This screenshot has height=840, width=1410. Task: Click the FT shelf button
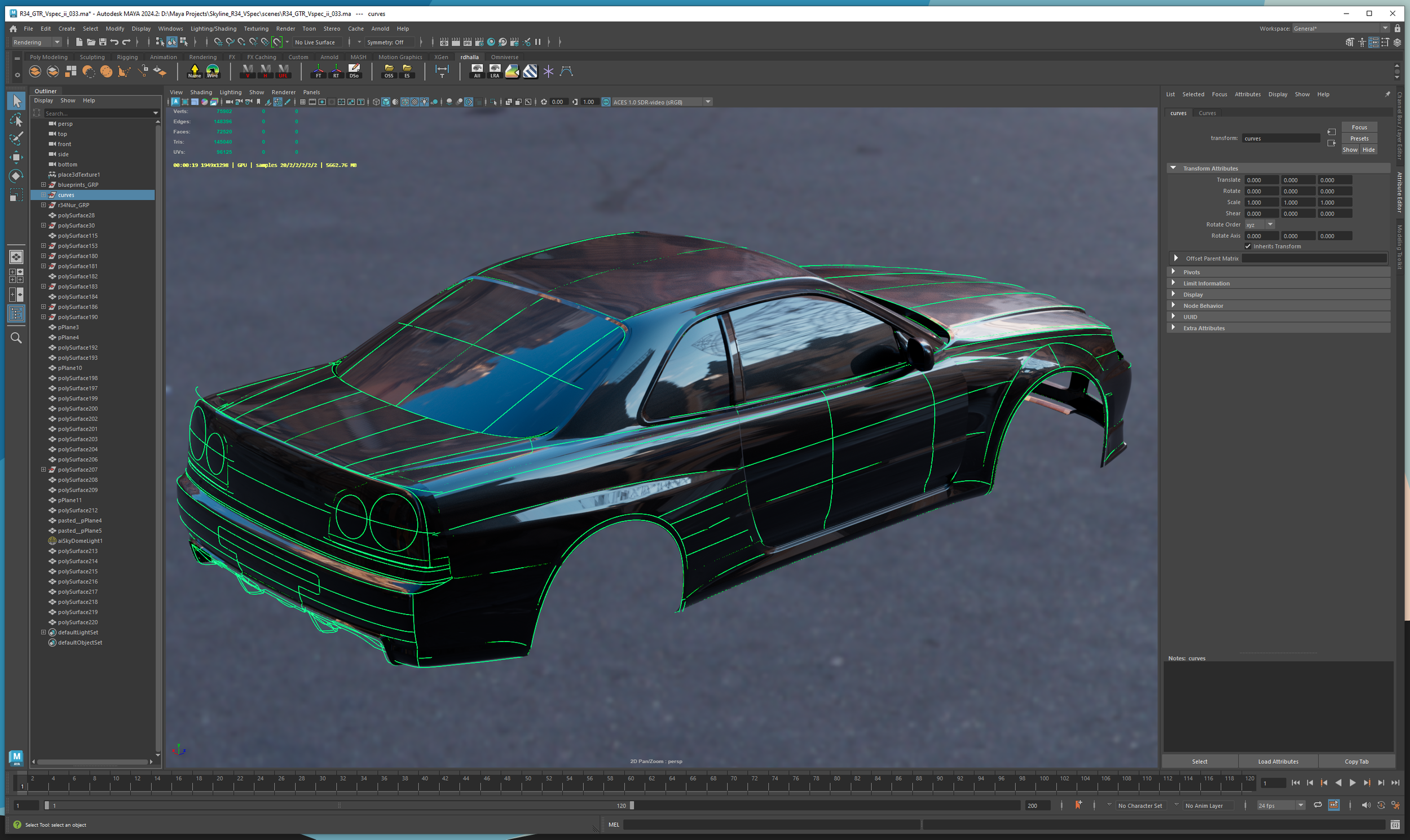pyautogui.click(x=318, y=71)
